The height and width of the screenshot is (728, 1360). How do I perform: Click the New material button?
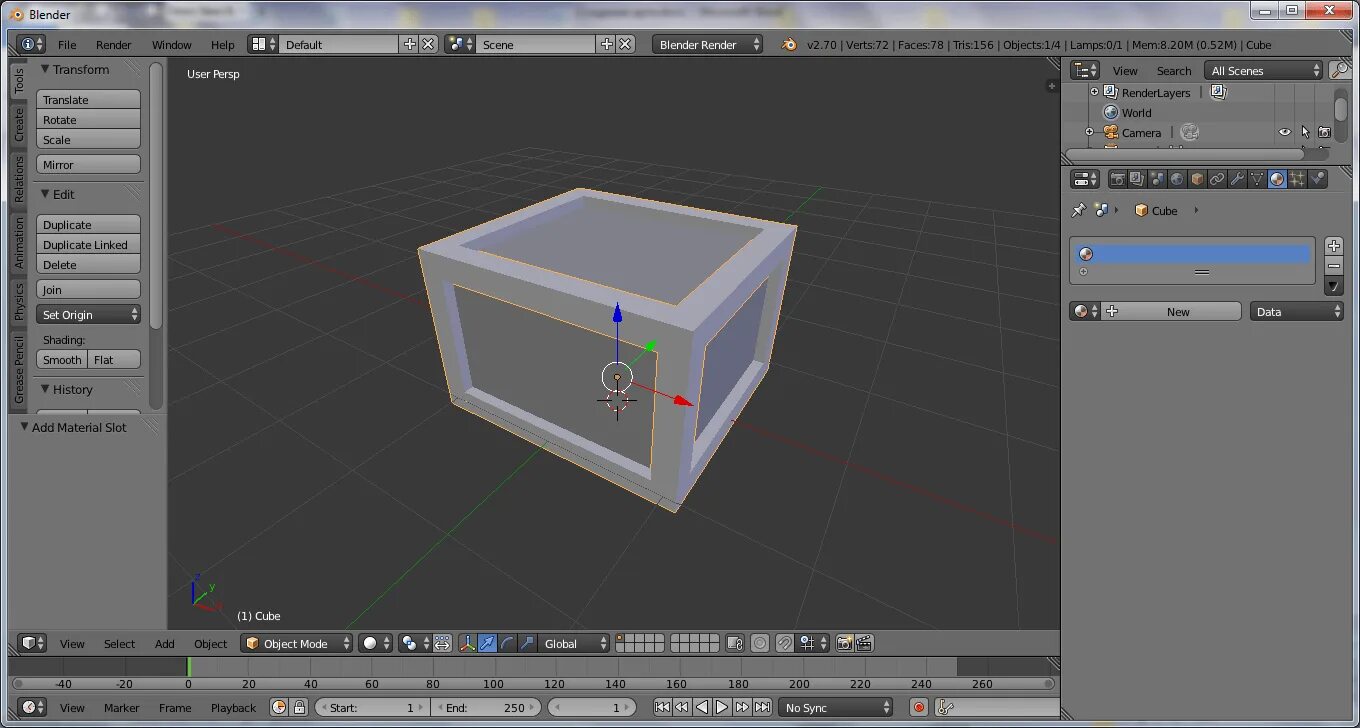[1171, 311]
